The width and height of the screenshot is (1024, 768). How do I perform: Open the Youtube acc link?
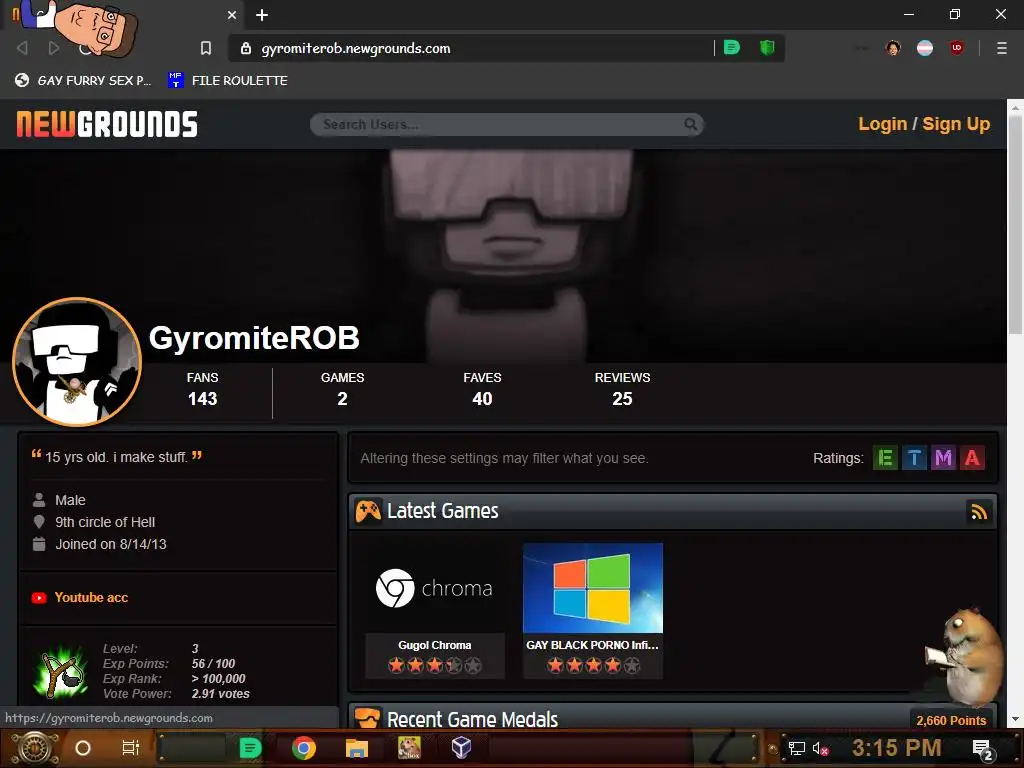(91, 598)
